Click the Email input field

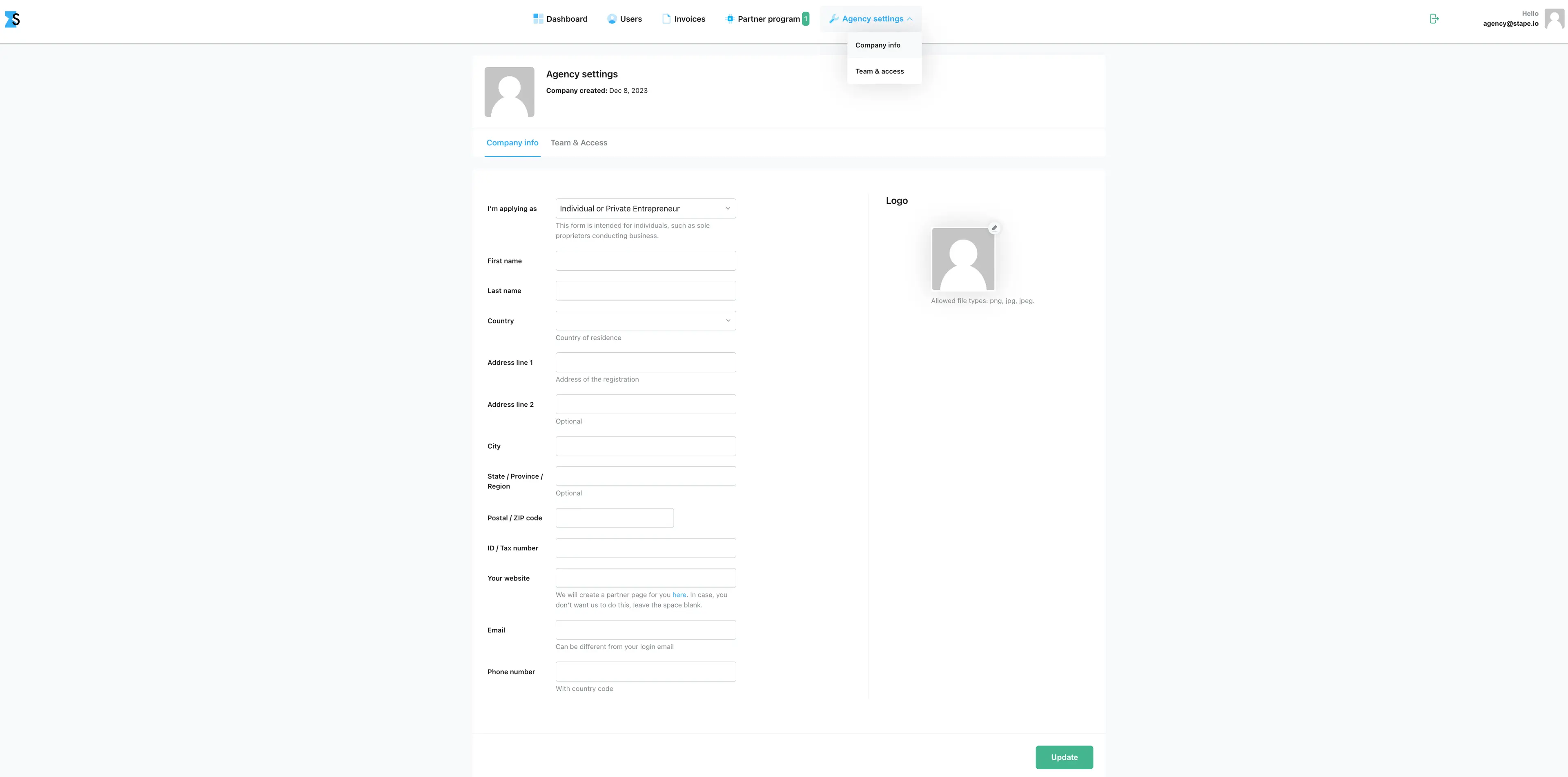coord(646,630)
